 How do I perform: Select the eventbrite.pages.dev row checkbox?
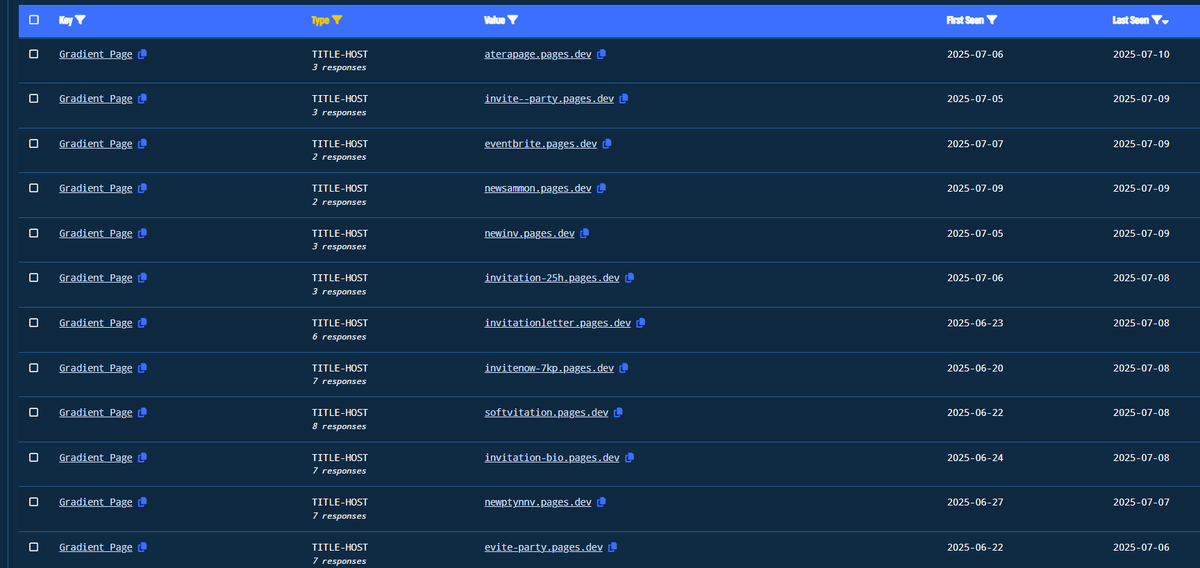[x=34, y=144]
